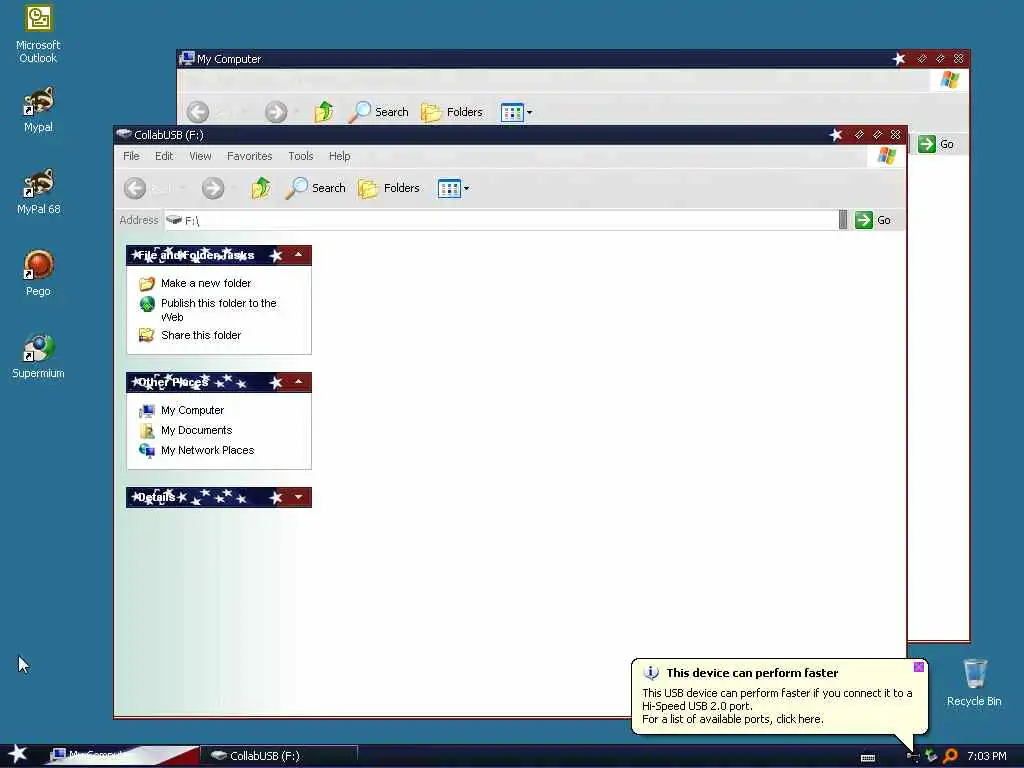Open the File menu
The width and height of the screenshot is (1024, 768).
131,156
